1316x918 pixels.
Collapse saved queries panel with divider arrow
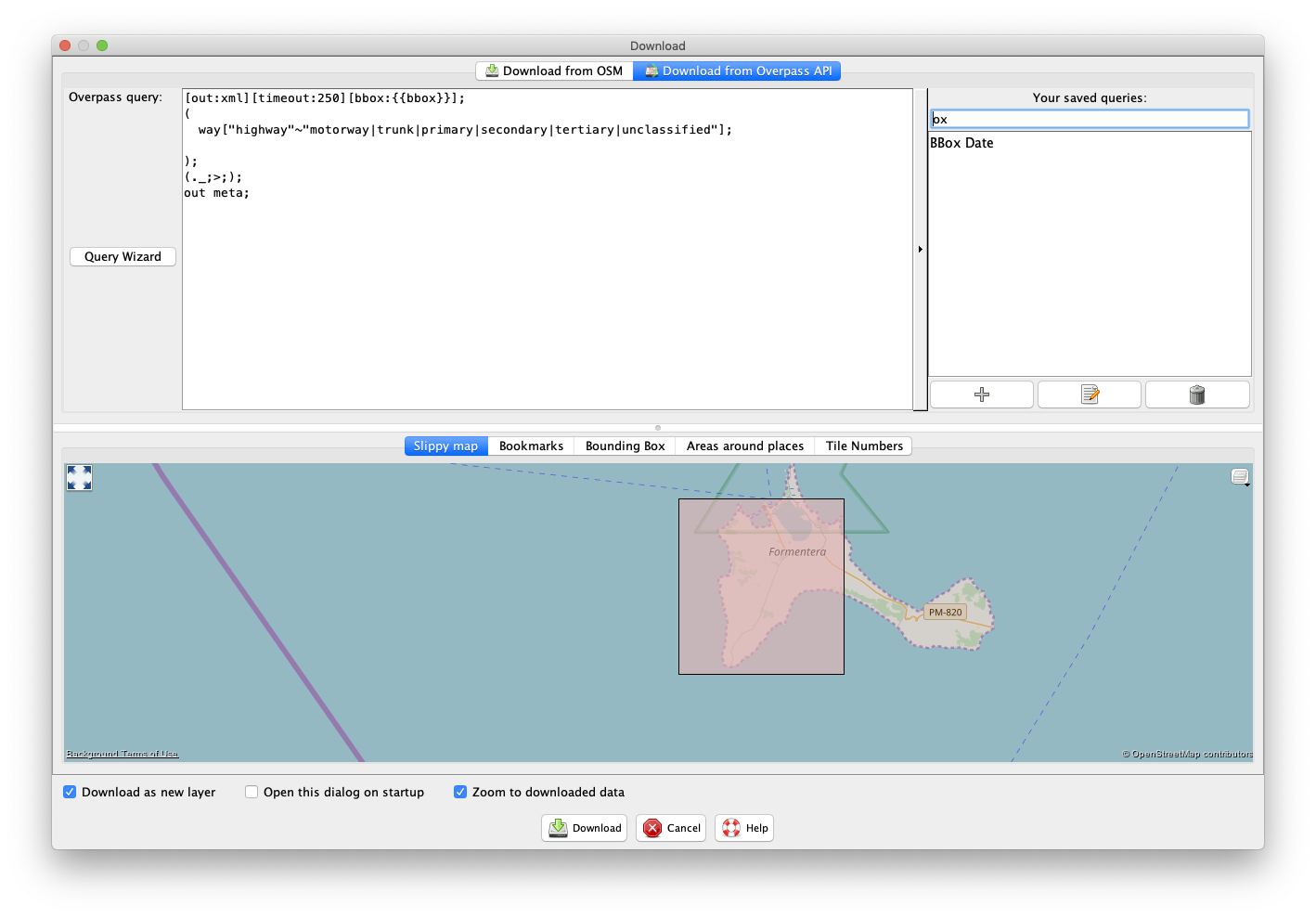(920, 249)
